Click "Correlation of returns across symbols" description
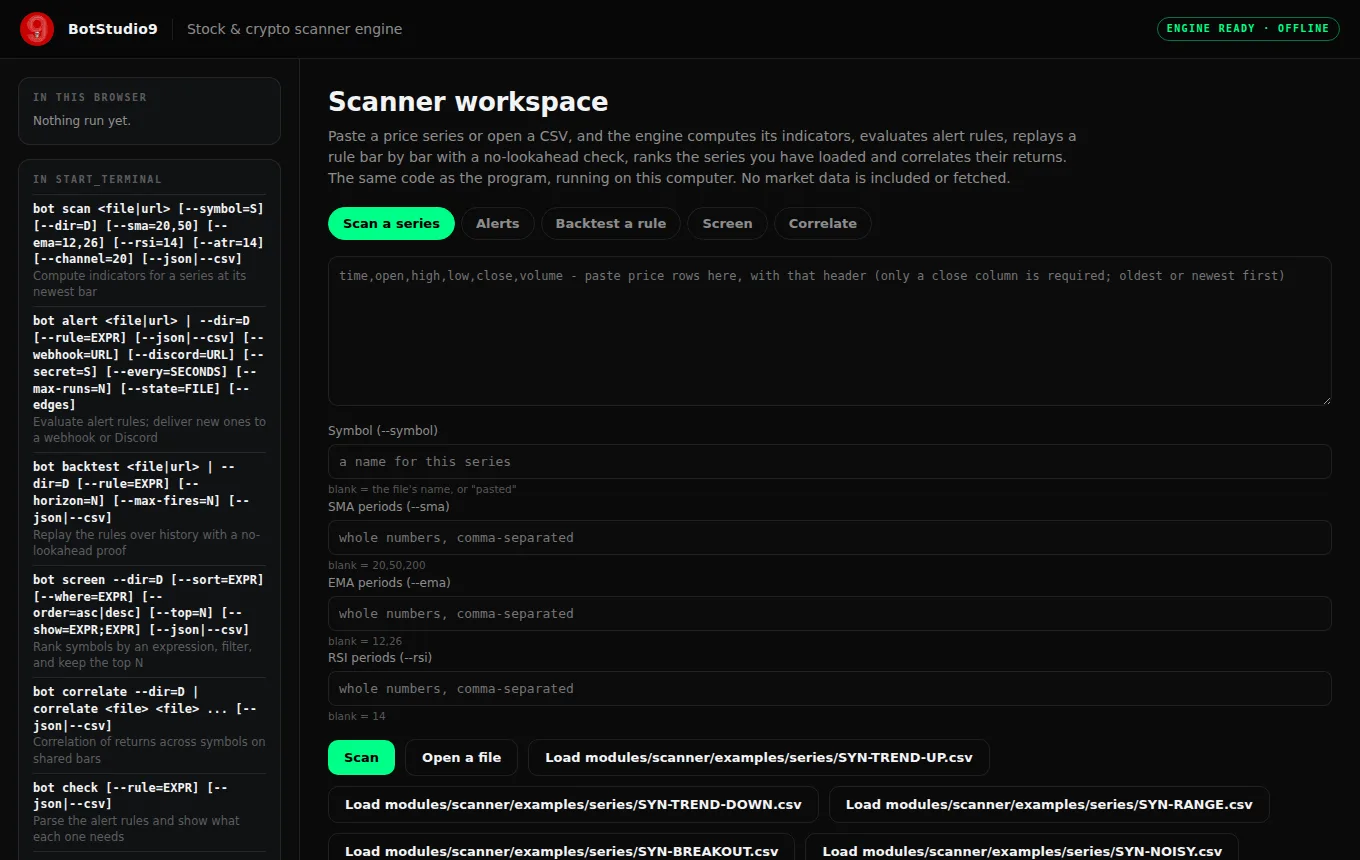 tap(149, 750)
